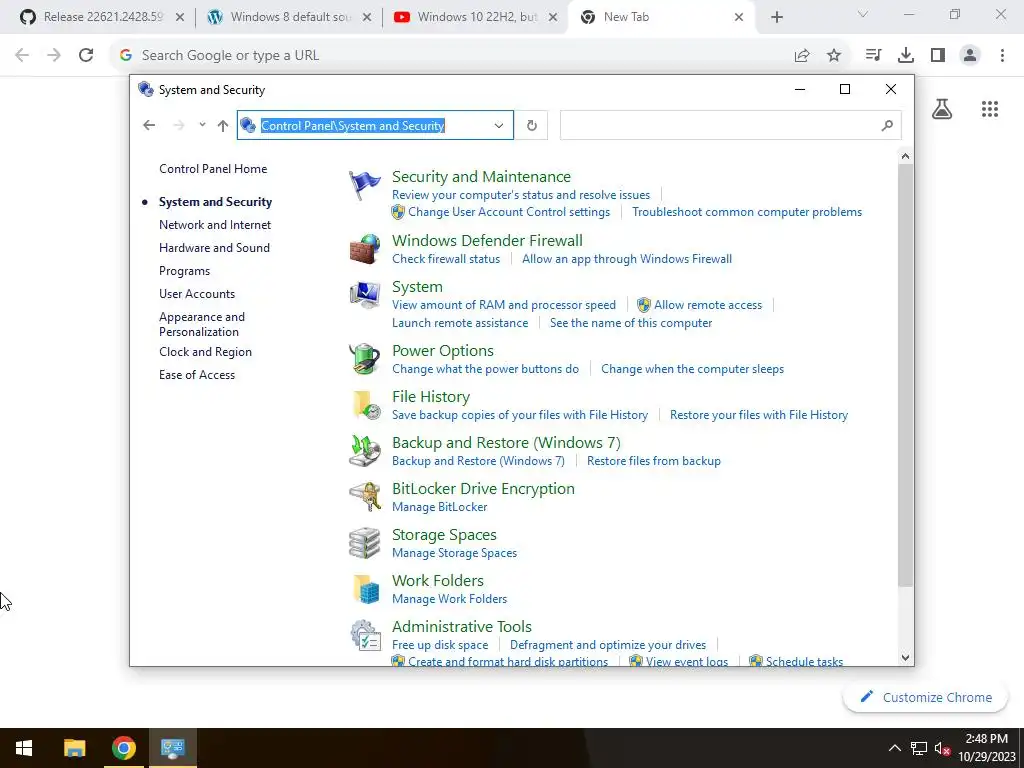This screenshot has width=1024, height=768.
Task: Click Change when the computer sleeps
Action: pos(692,369)
